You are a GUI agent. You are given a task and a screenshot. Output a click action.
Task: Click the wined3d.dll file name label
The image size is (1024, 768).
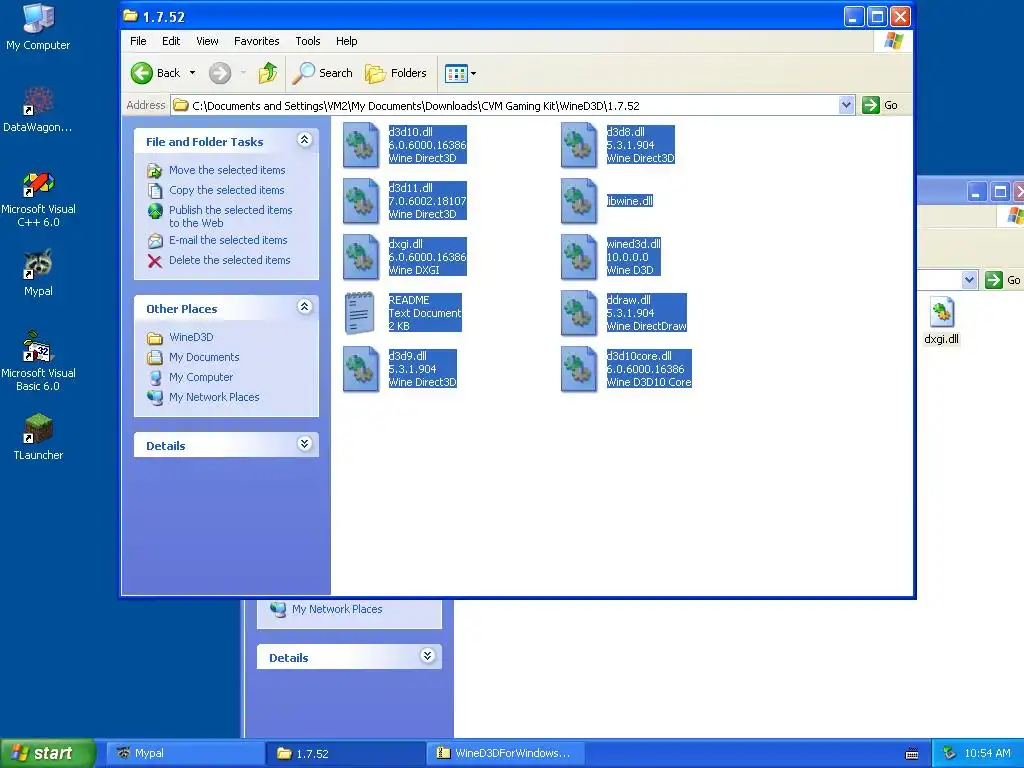point(633,244)
